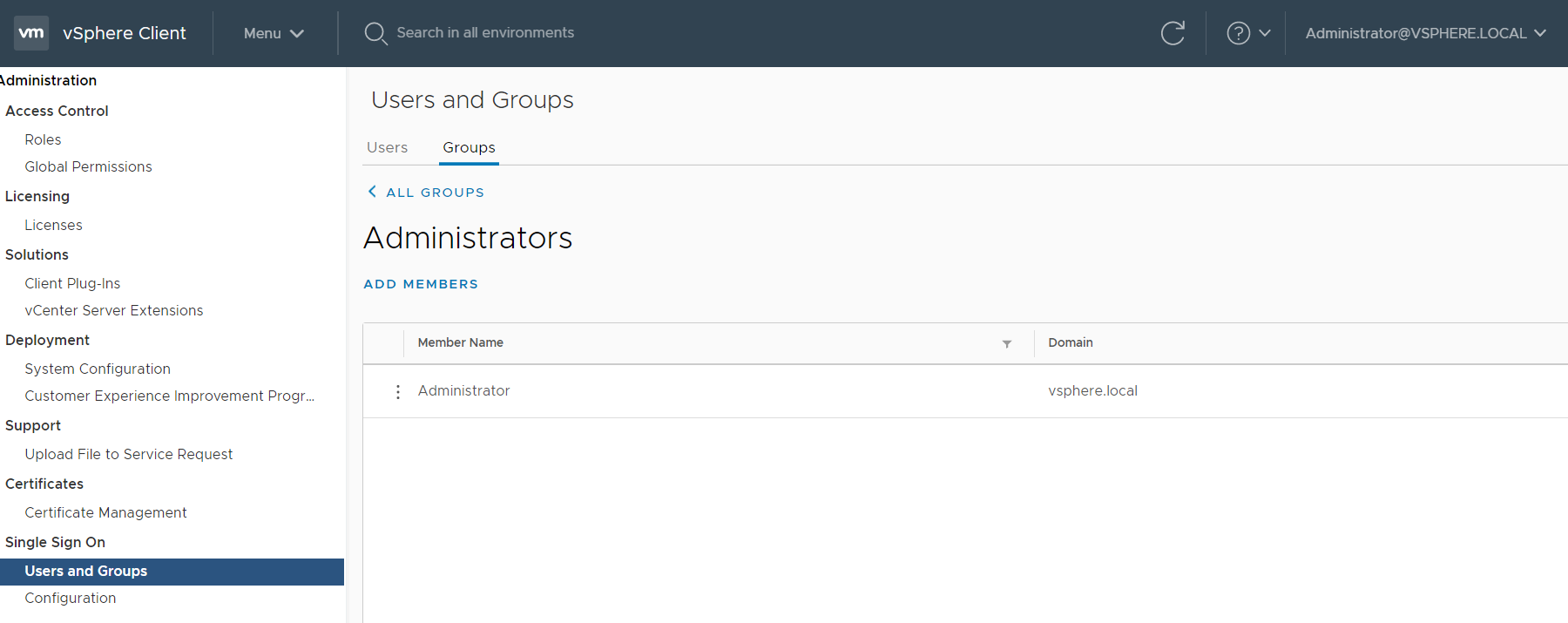This screenshot has height=623, width=1568.
Task: Open Roles in the sidebar
Action: (43, 139)
